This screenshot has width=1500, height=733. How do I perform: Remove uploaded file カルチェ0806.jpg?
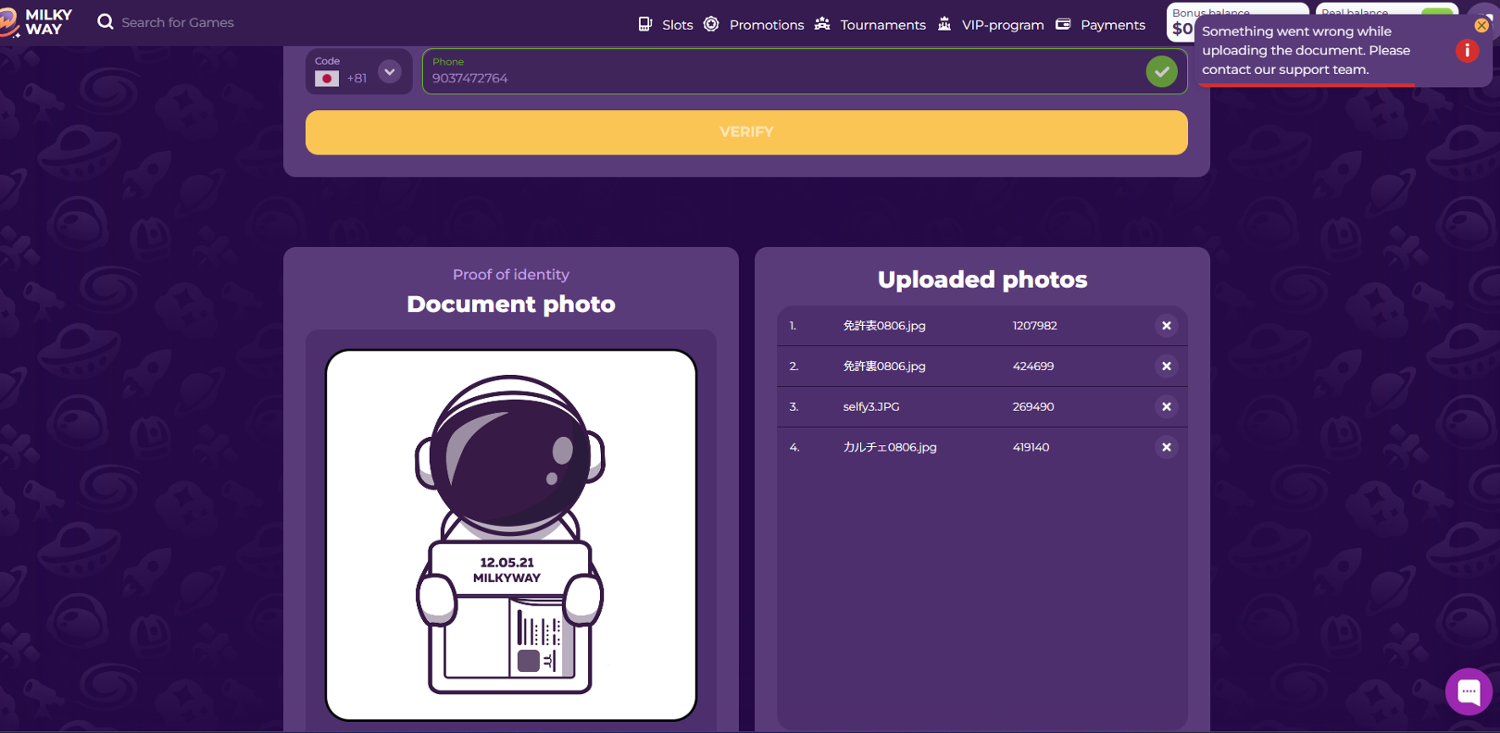pyautogui.click(x=1166, y=447)
